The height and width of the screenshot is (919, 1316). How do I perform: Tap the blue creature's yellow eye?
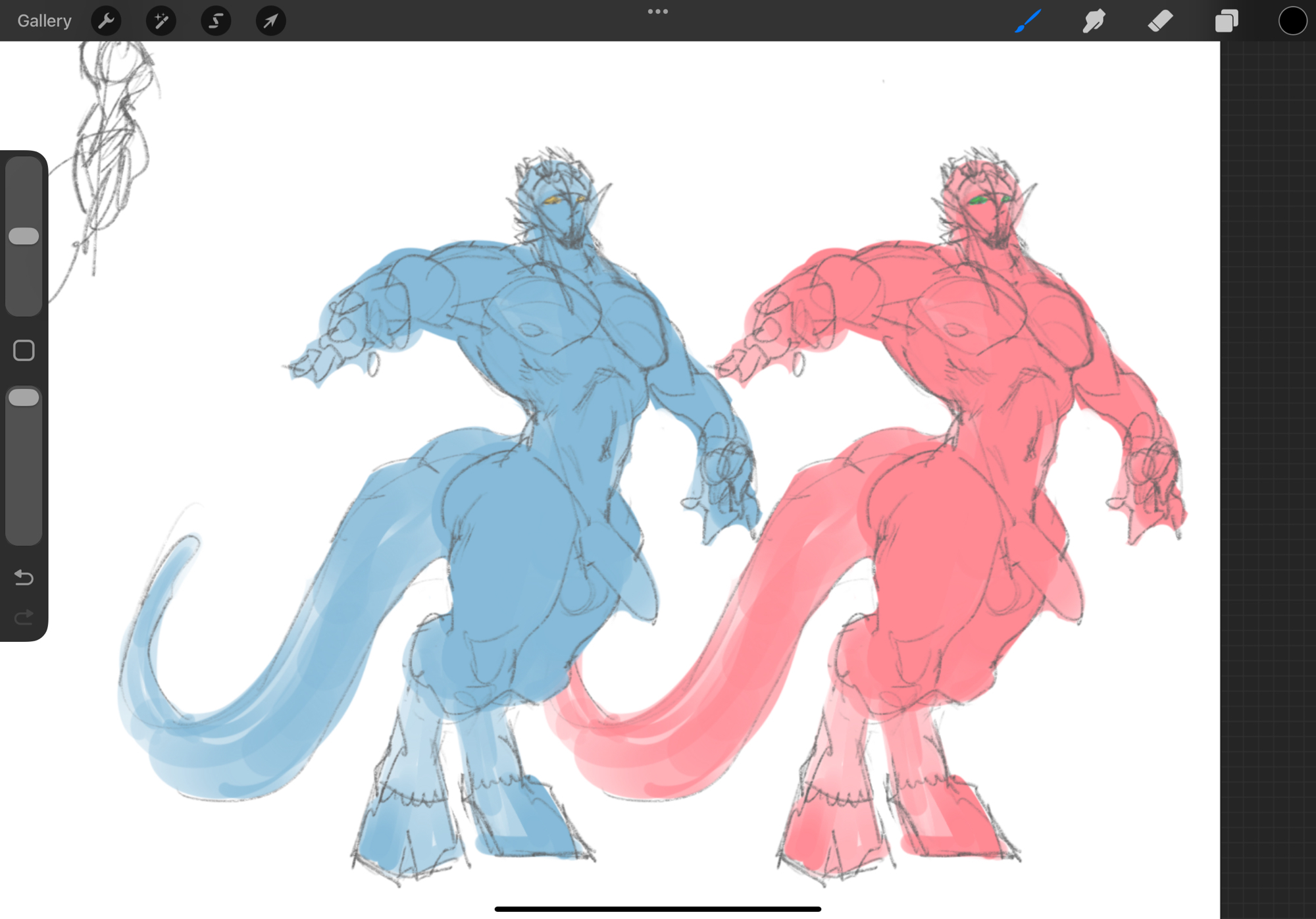click(551, 200)
